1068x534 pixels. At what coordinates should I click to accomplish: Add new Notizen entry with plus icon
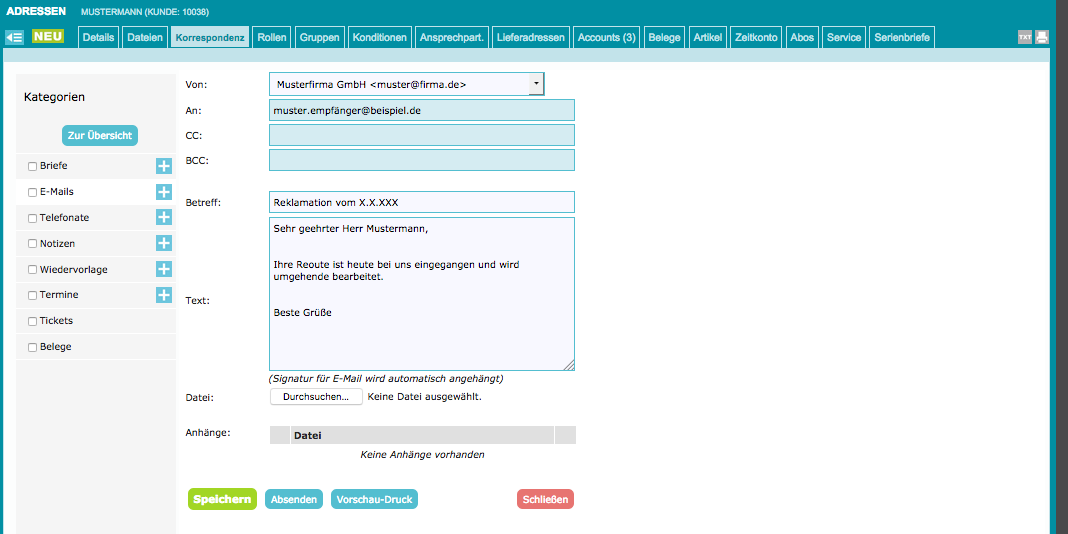(x=163, y=243)
